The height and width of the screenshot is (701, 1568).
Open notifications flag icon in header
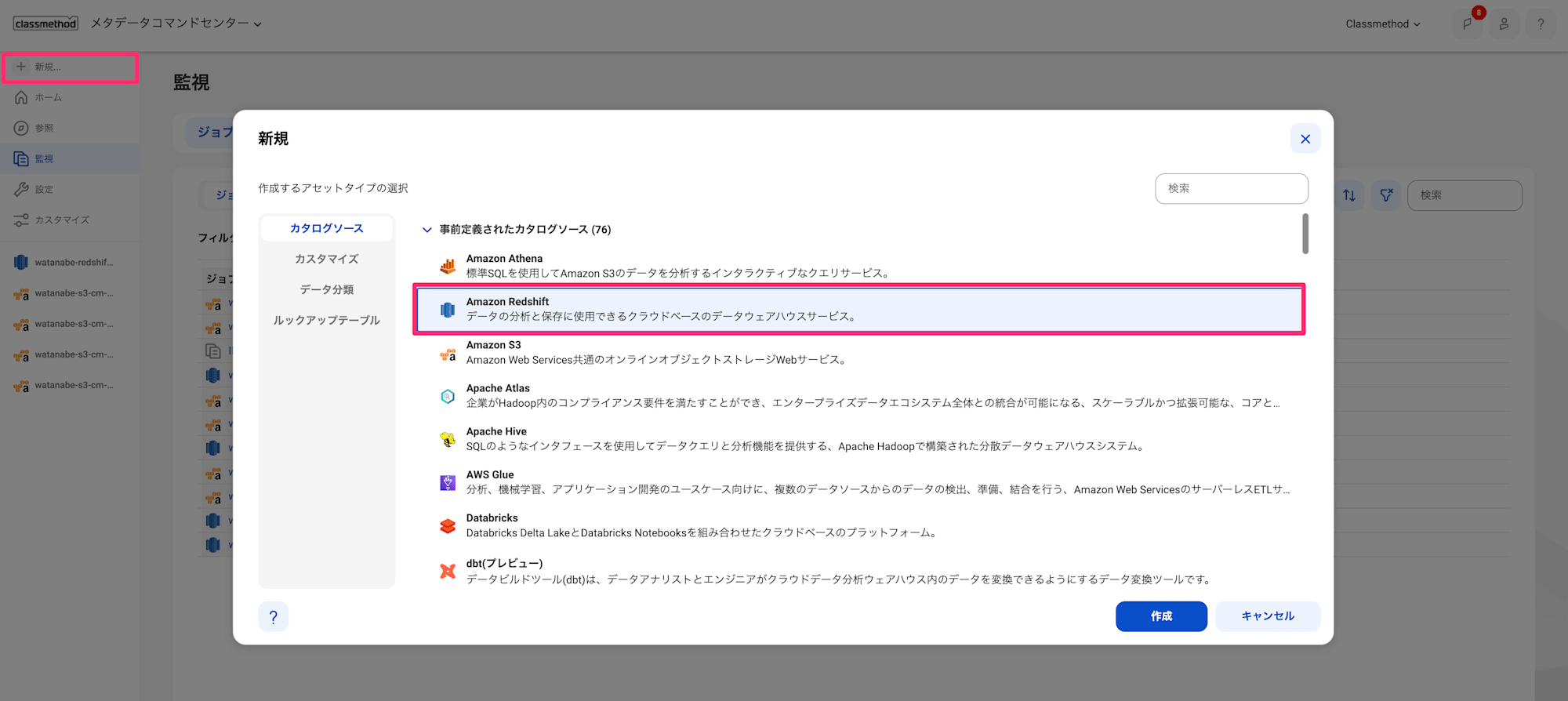1467,24
